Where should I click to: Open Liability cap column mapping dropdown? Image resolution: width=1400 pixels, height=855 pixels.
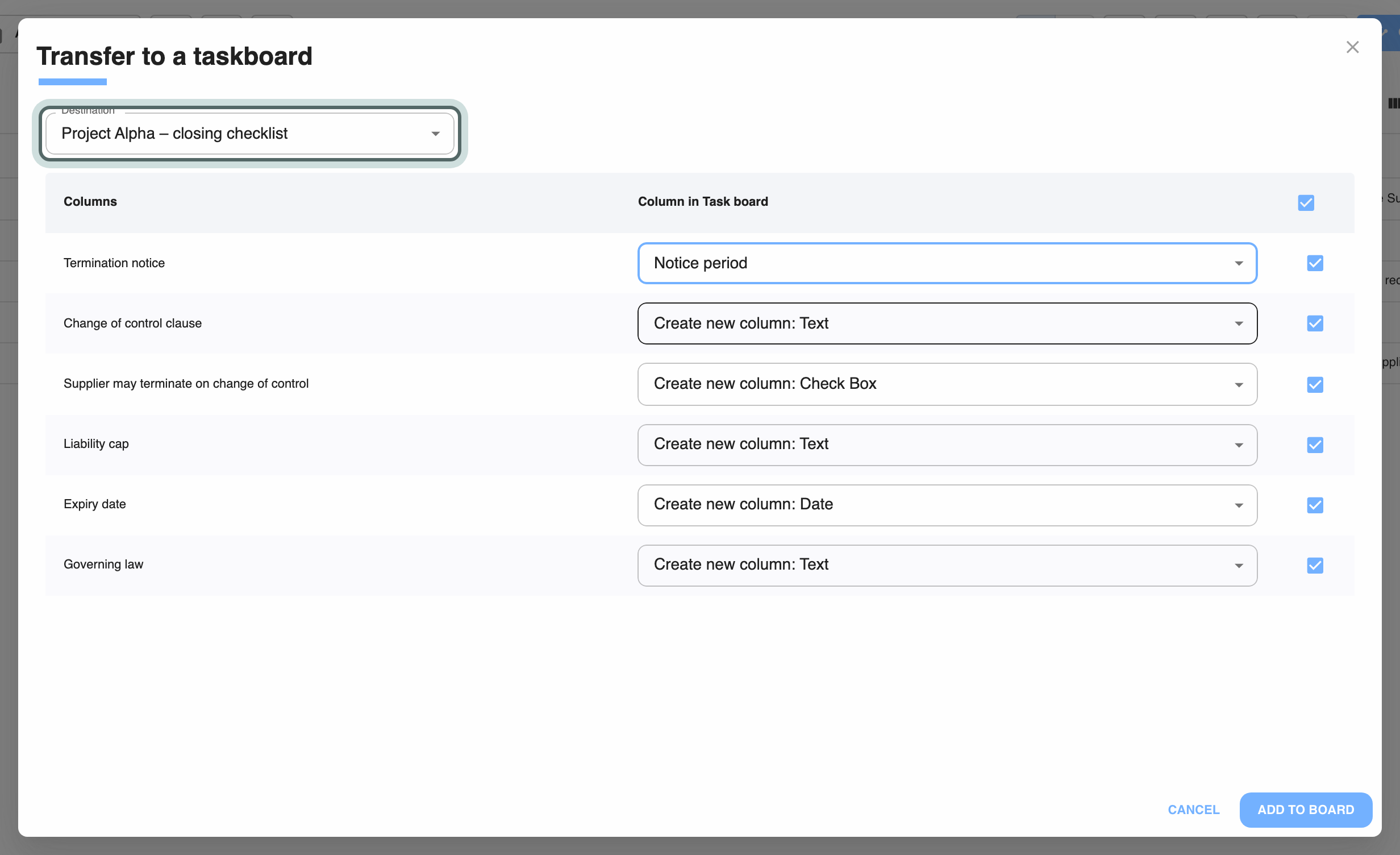click(x=947, y=445)
